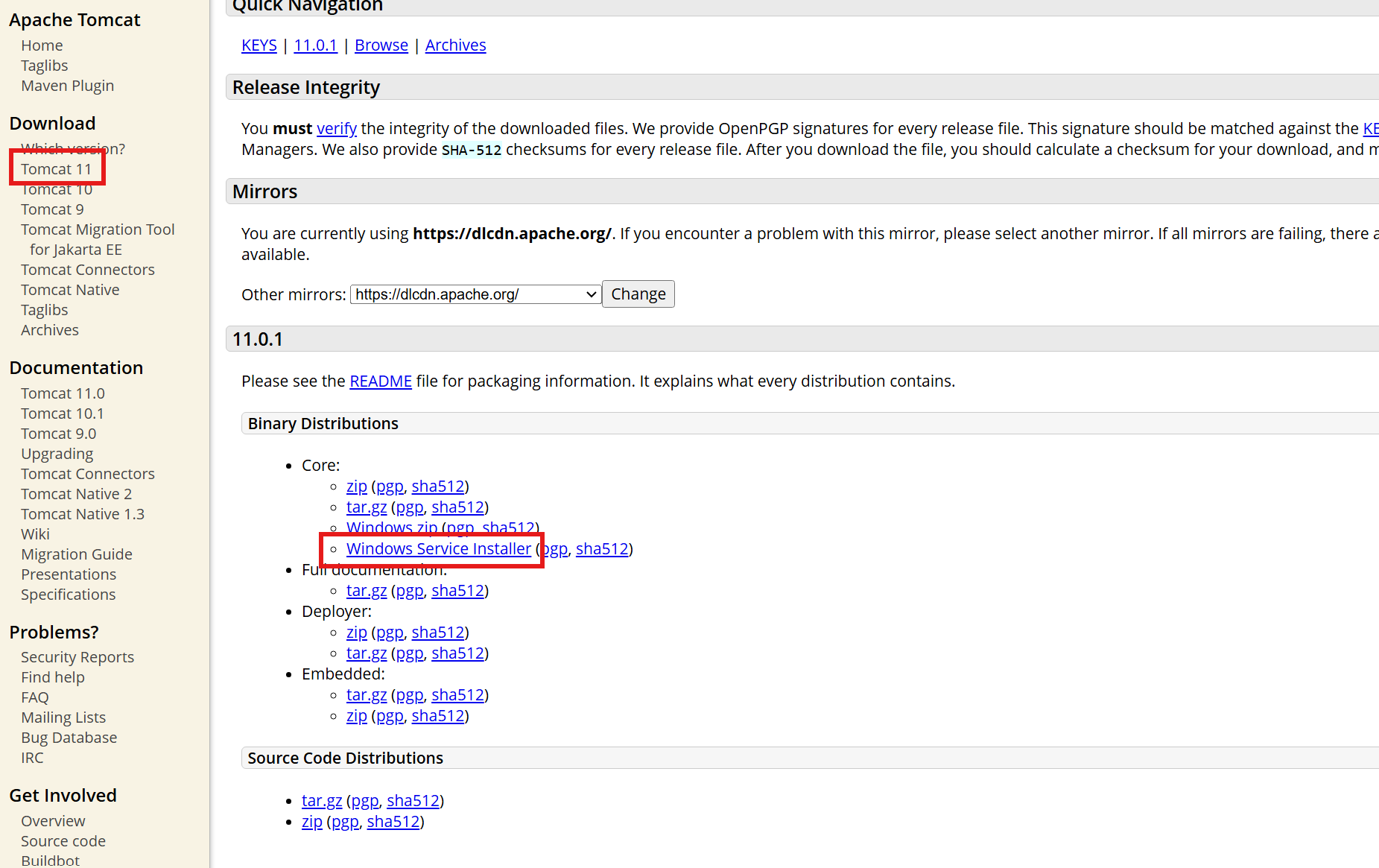This screenshot has height=868, width=1379.
Task: Download the Core zip distribution
Action: click(x=357, y=487)
